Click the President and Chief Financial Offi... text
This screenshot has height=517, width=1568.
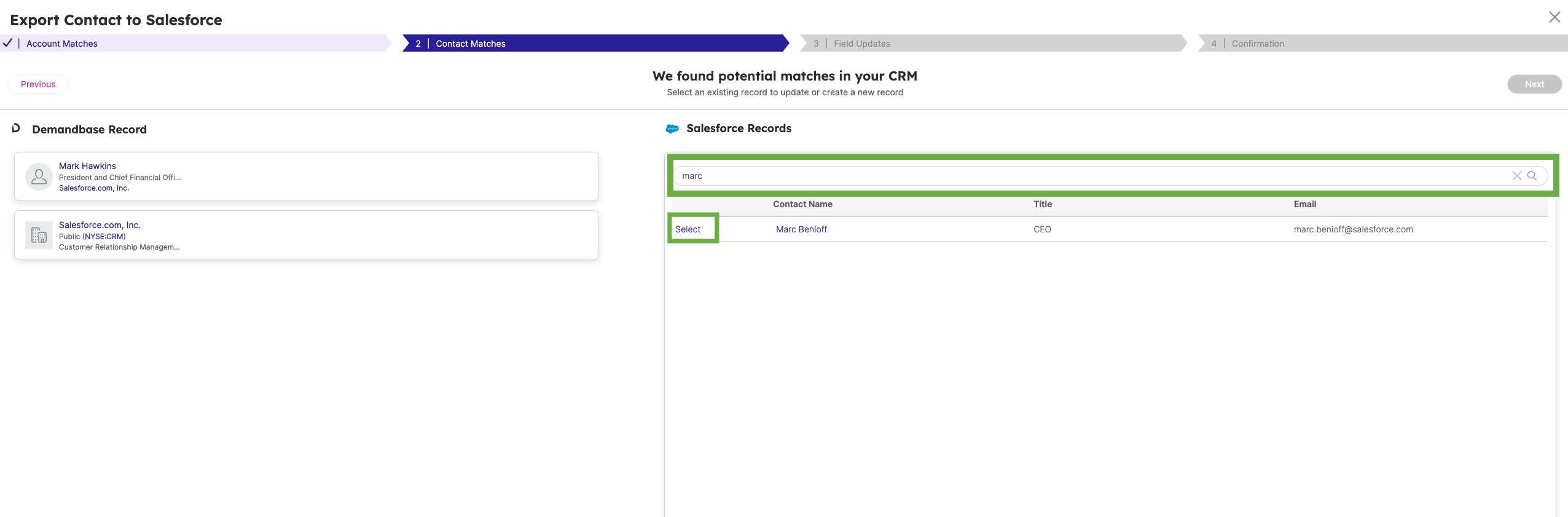(x=120, y=178)
